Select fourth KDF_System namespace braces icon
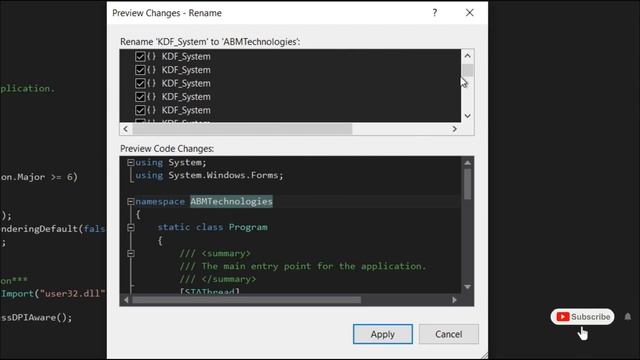The width and height of the screenshot is (640, 360). (151, 97)
